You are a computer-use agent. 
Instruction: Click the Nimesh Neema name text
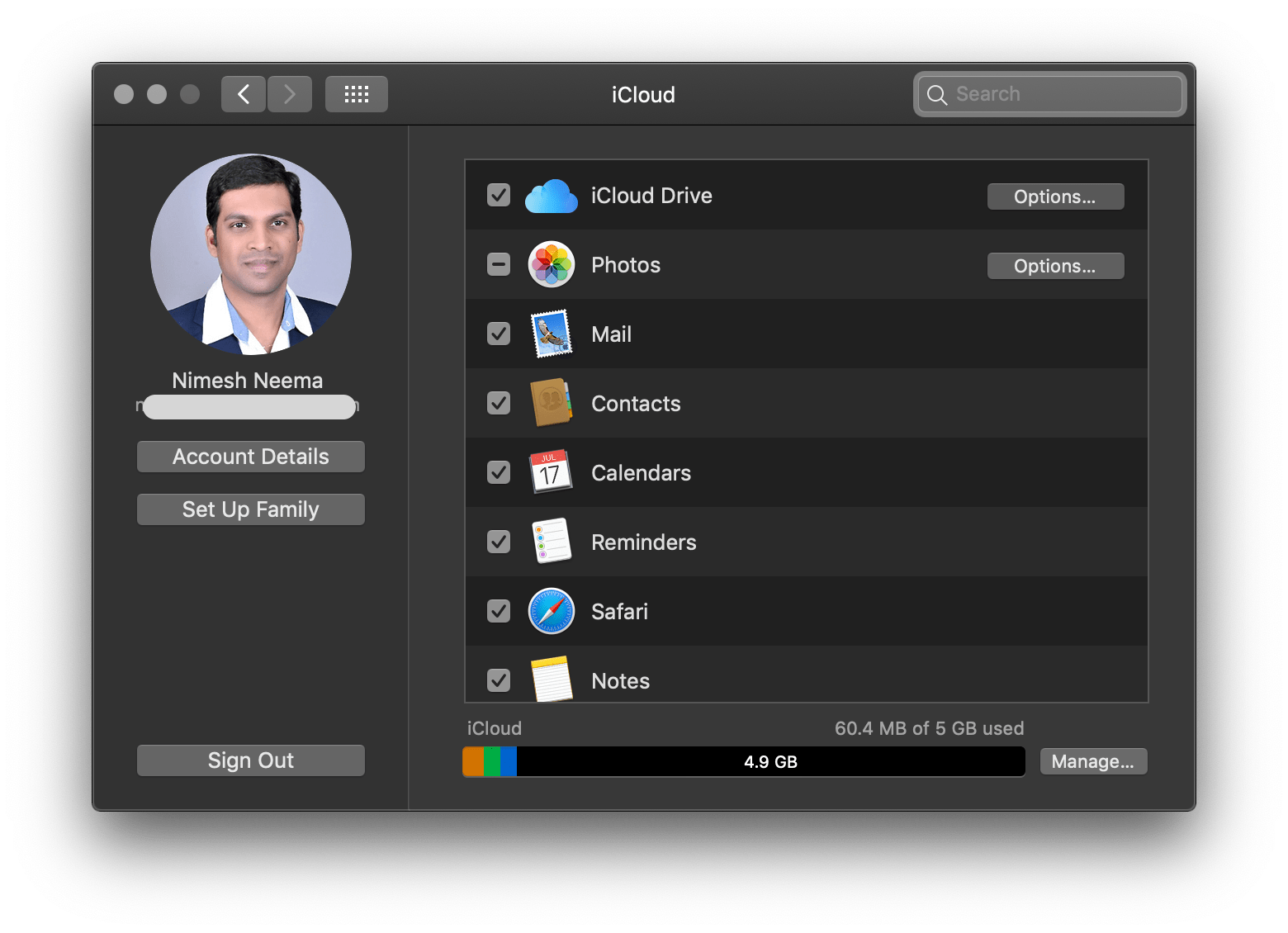[248, 381]
